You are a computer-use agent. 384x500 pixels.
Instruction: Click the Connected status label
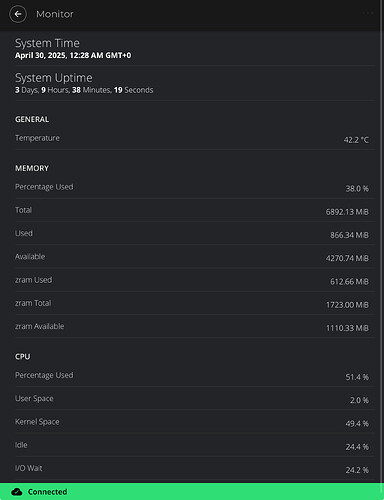[47, 492]
